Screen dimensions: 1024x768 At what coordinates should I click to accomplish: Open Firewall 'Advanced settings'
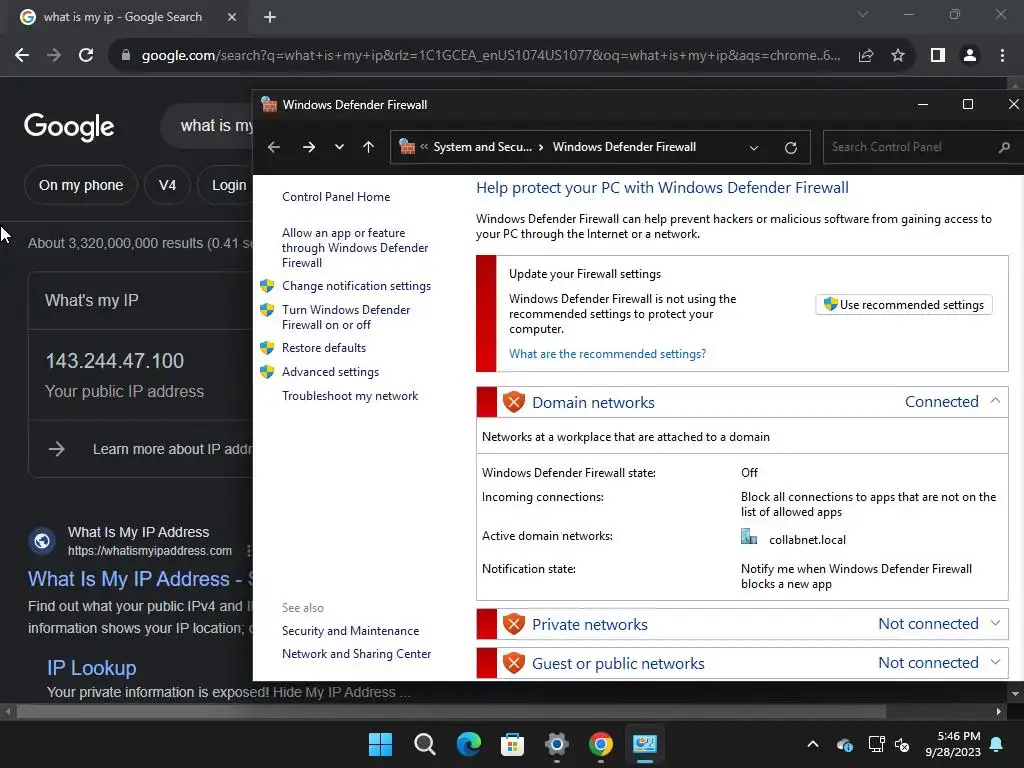(330, 372)
